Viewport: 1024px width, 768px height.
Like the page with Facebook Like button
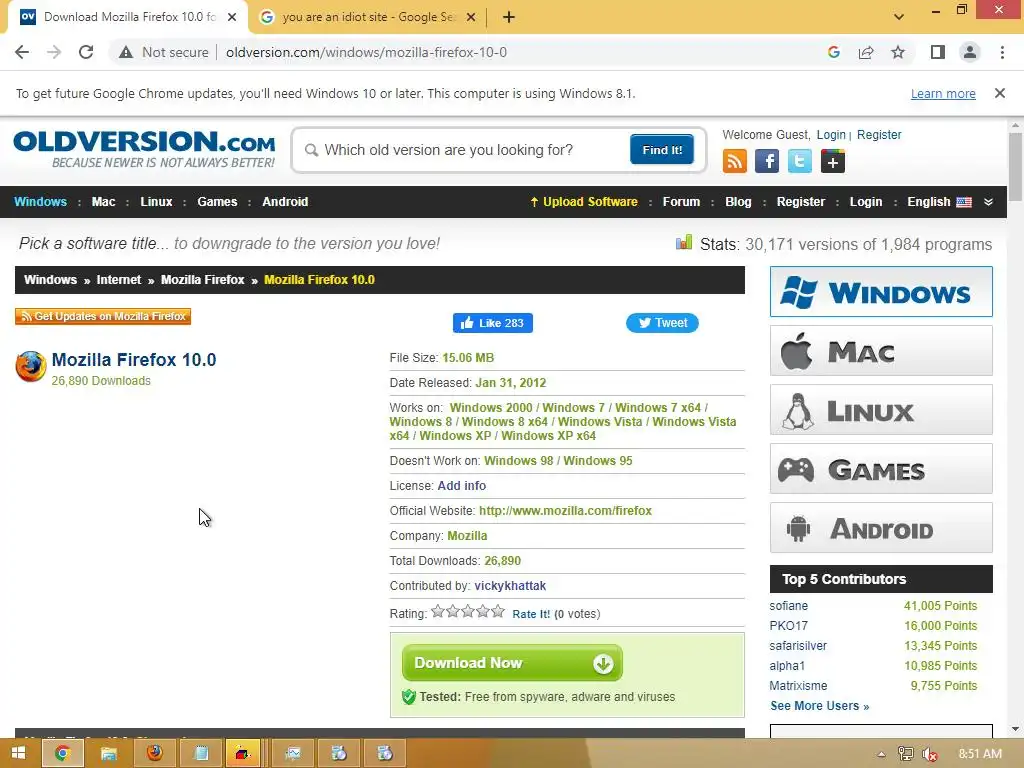coord(492,323)
